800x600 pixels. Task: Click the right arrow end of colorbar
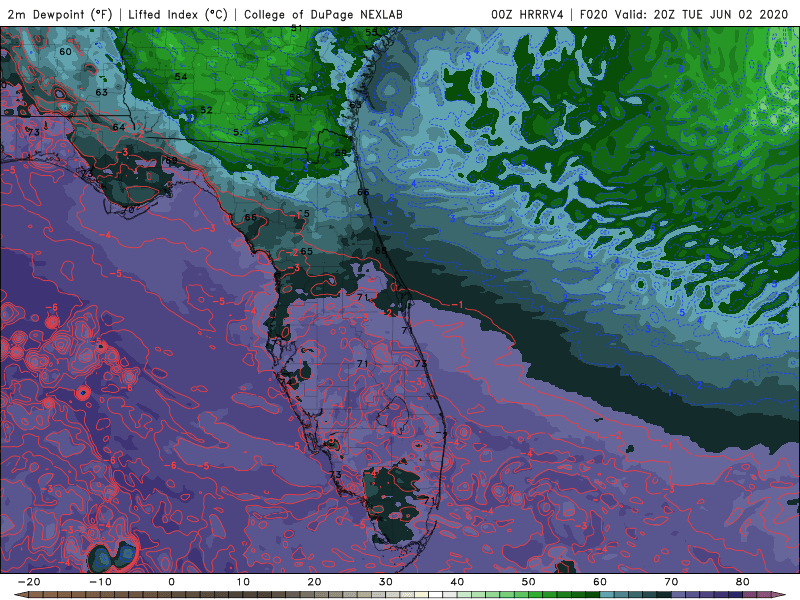point(779,595)
